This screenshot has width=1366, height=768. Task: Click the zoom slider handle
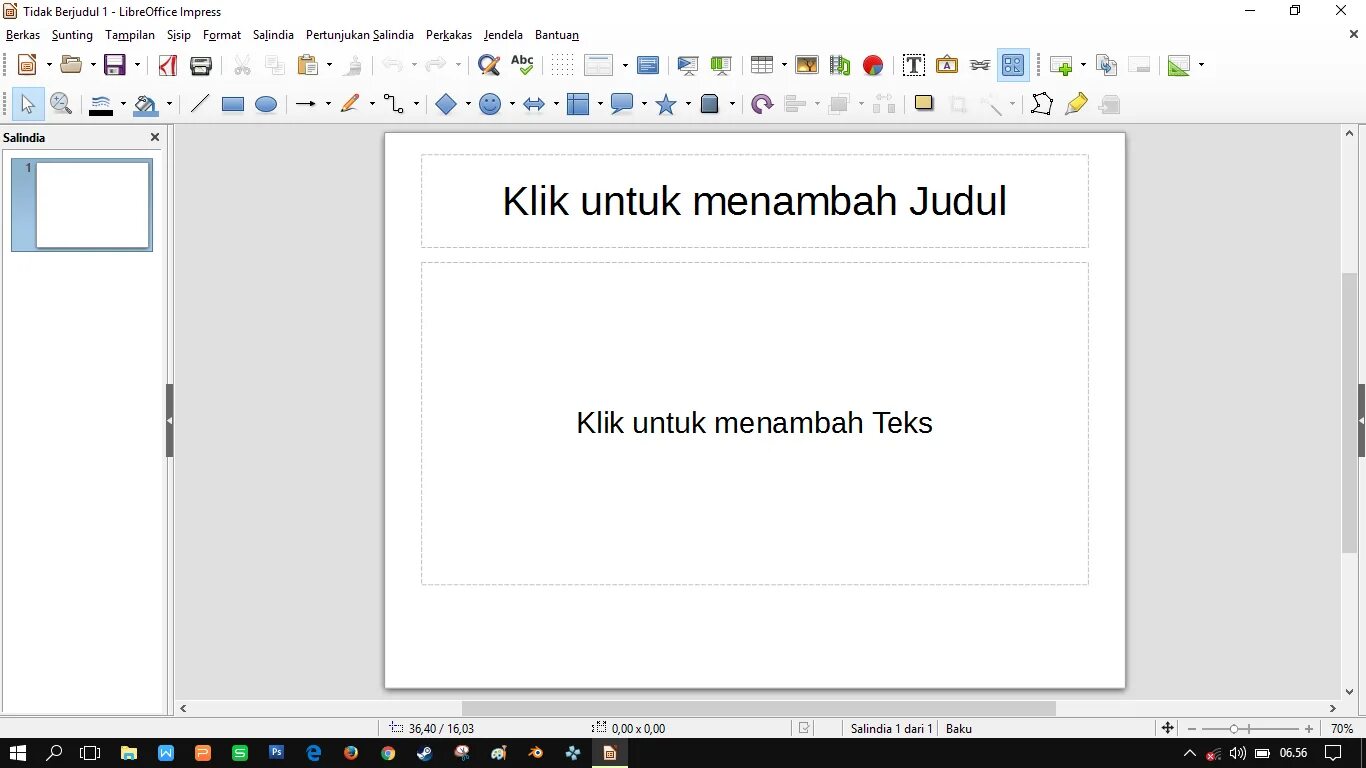(1234, 729)
